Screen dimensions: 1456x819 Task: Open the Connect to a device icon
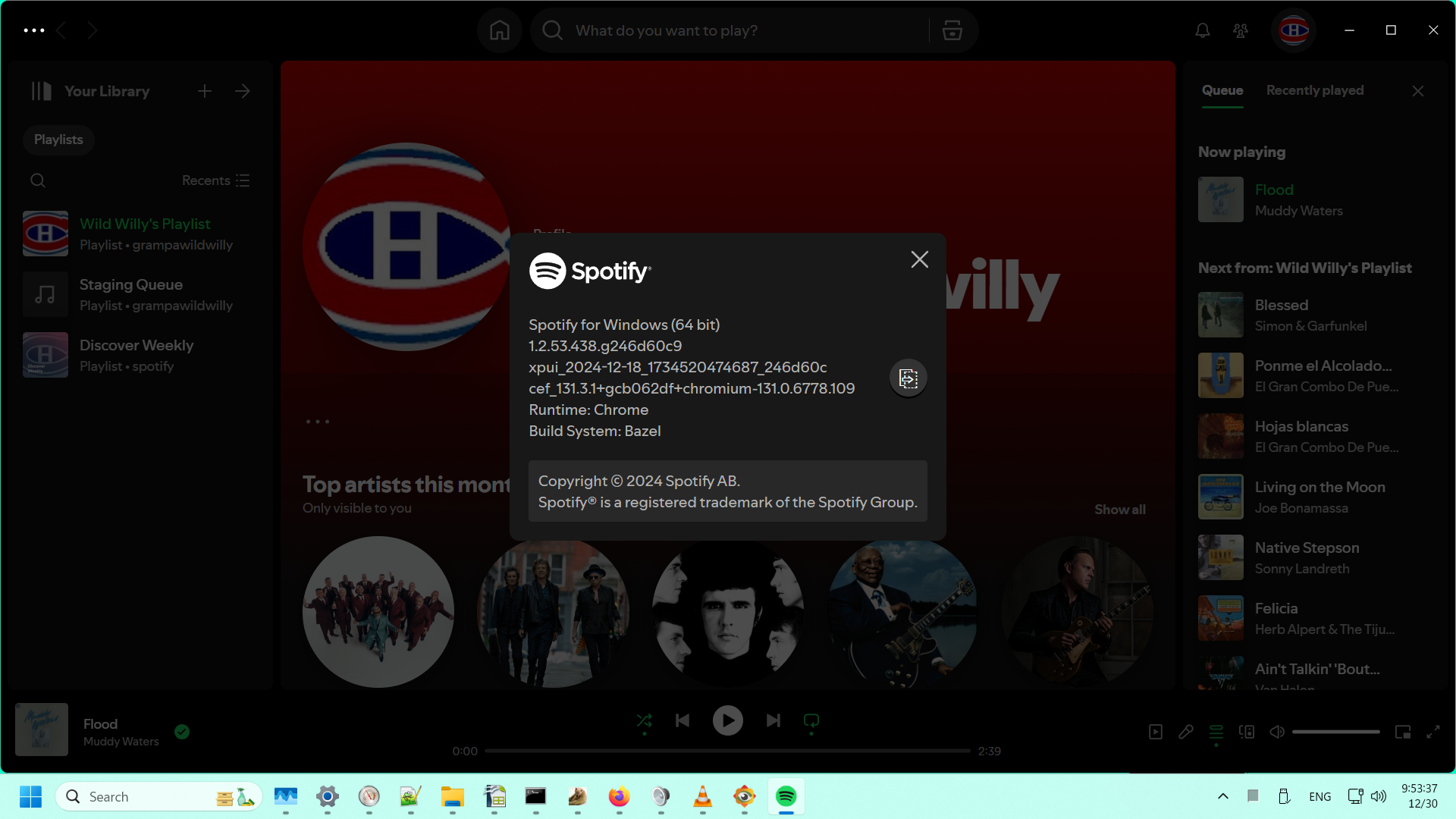click(1246, 732)
